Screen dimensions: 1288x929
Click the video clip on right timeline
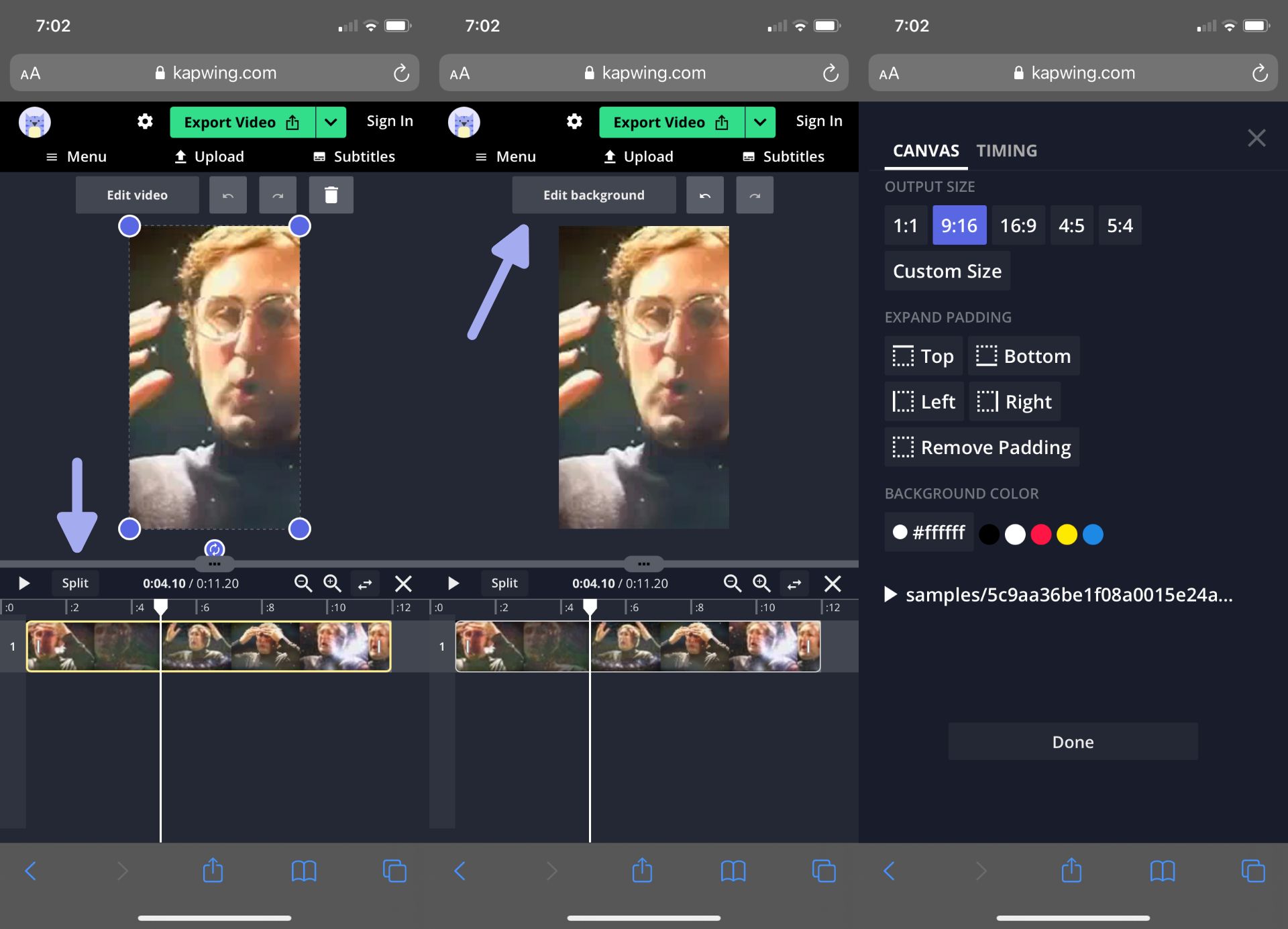(x=637, y=646)
